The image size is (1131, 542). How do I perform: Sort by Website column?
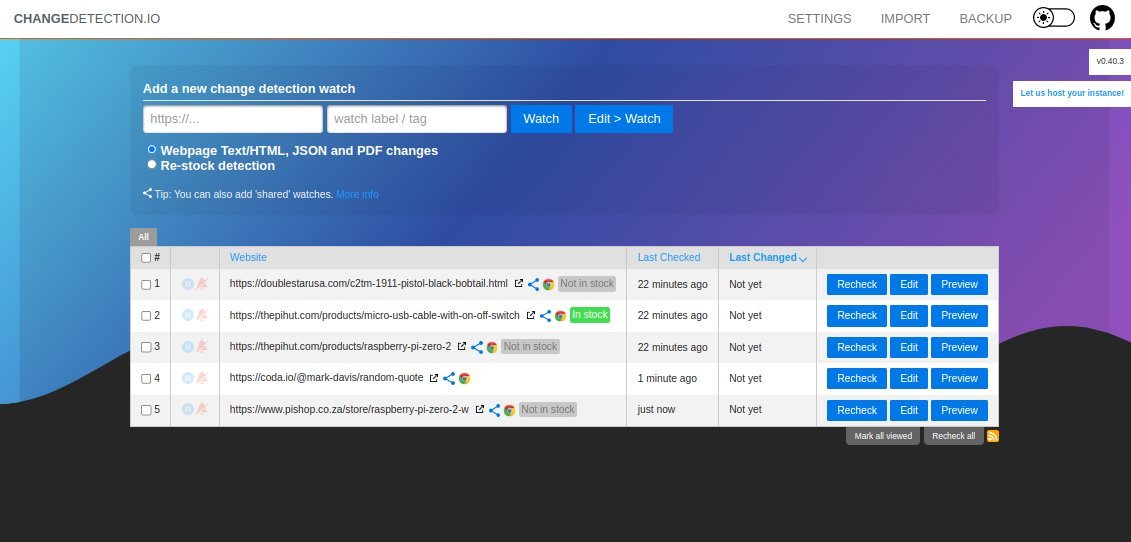[248, 258]
